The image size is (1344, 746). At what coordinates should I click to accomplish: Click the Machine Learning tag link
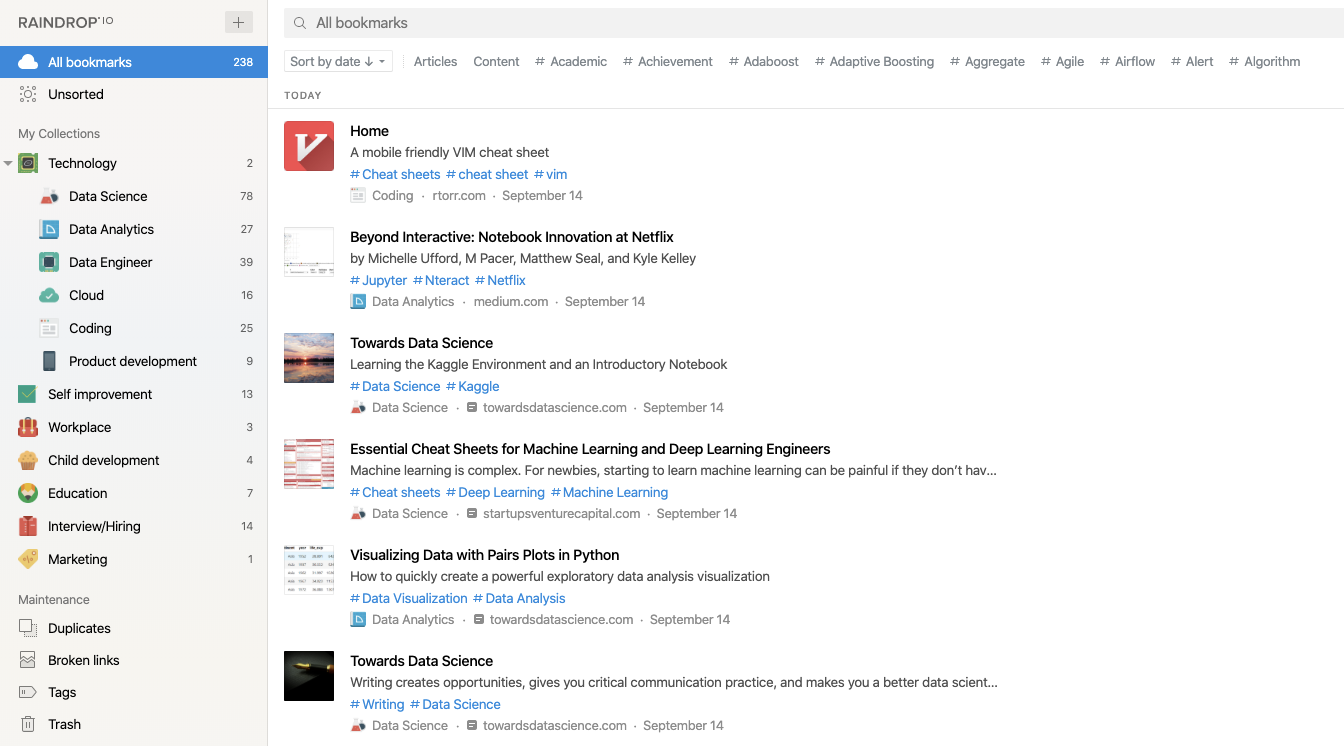(610, 492)
